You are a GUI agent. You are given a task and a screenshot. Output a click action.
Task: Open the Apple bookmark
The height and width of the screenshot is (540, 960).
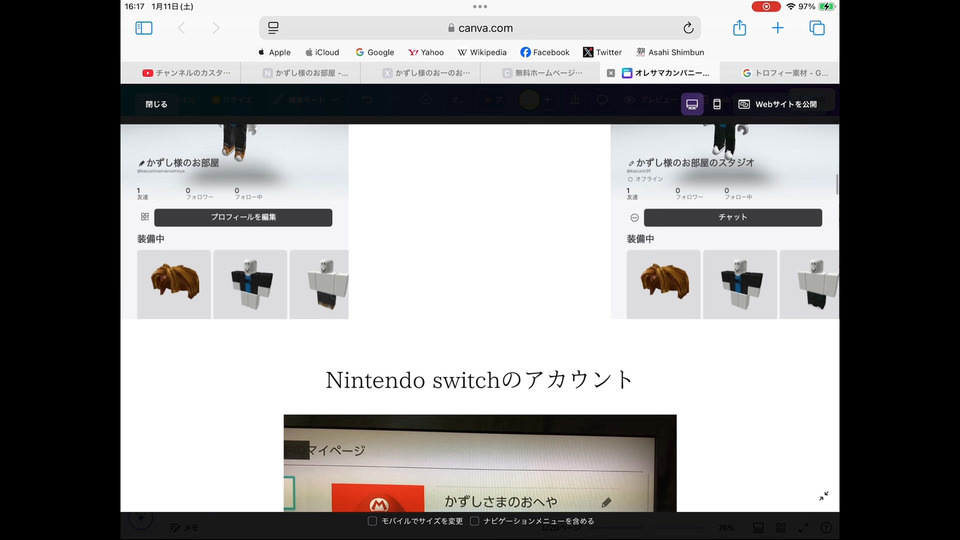coord(274,53)
